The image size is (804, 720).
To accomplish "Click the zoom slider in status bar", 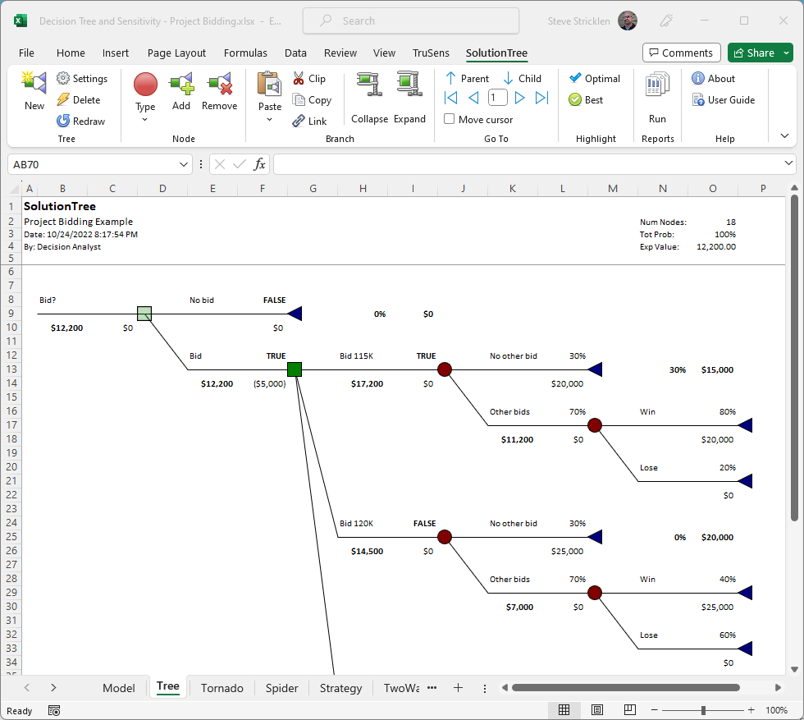I will (x=703, y=710).
